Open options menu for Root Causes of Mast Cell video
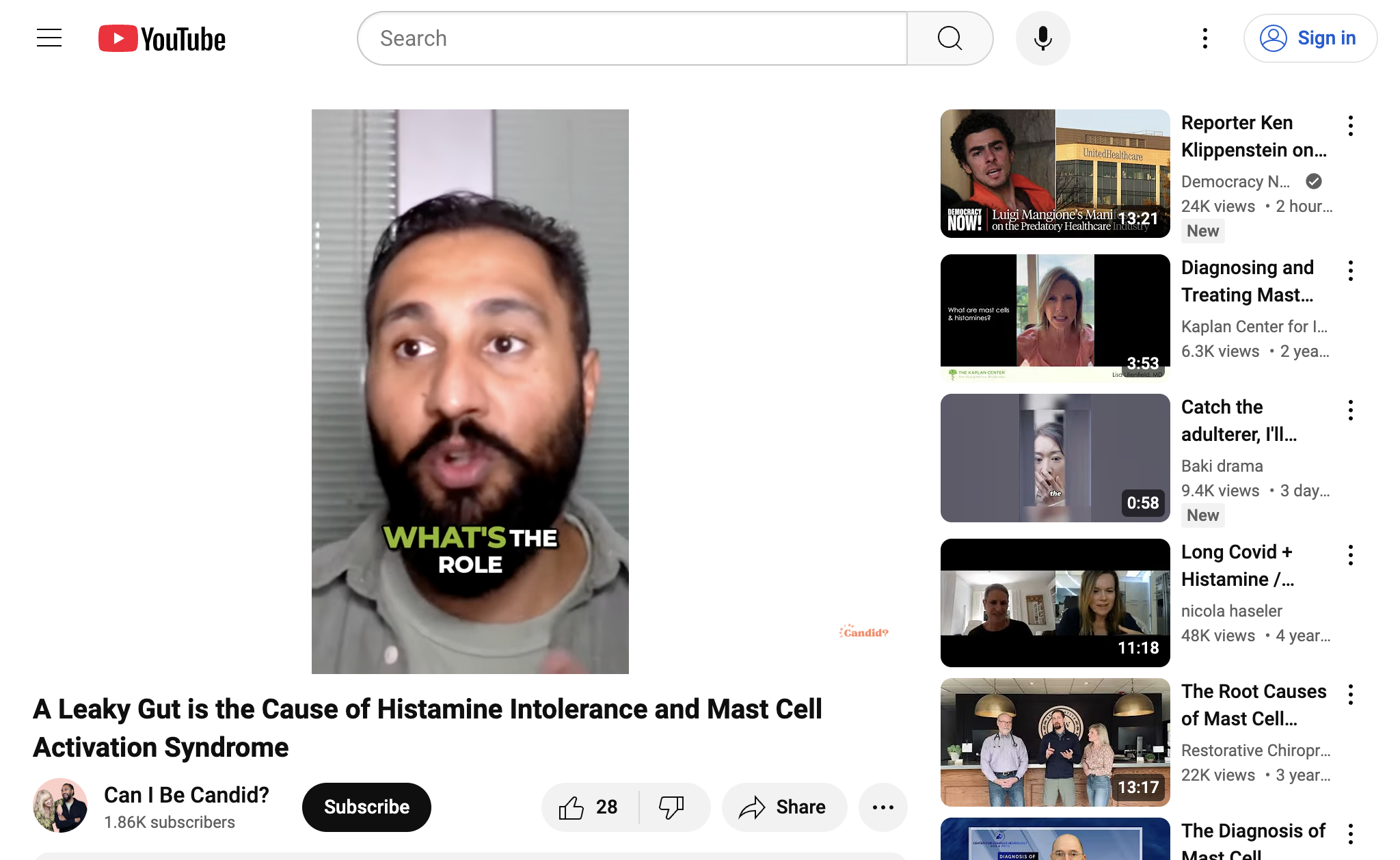 click(1350, 695)
